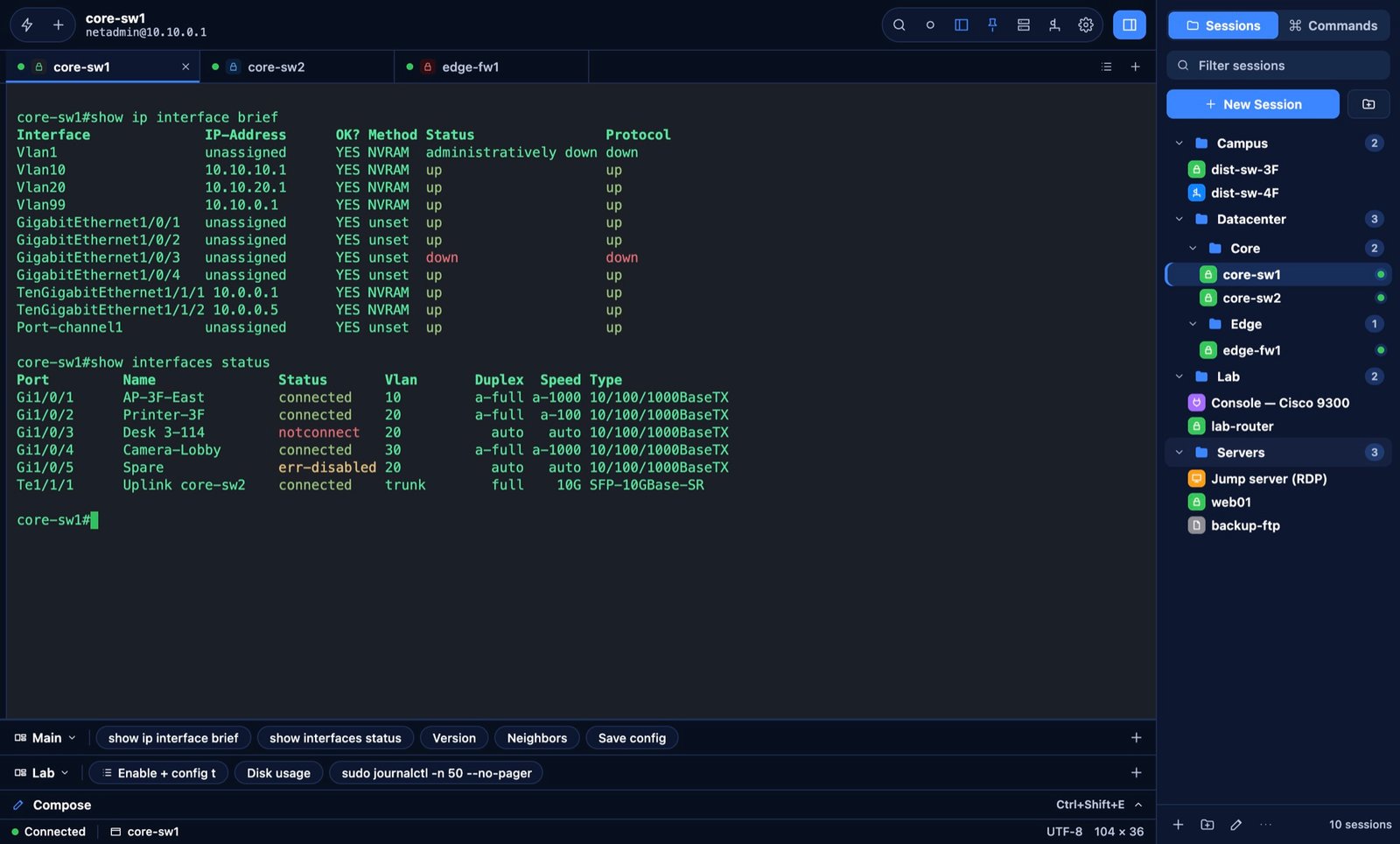Viewport: 1400px width, 844px height.
Task: Open the lab-router session
Action: pos(1278,426)
